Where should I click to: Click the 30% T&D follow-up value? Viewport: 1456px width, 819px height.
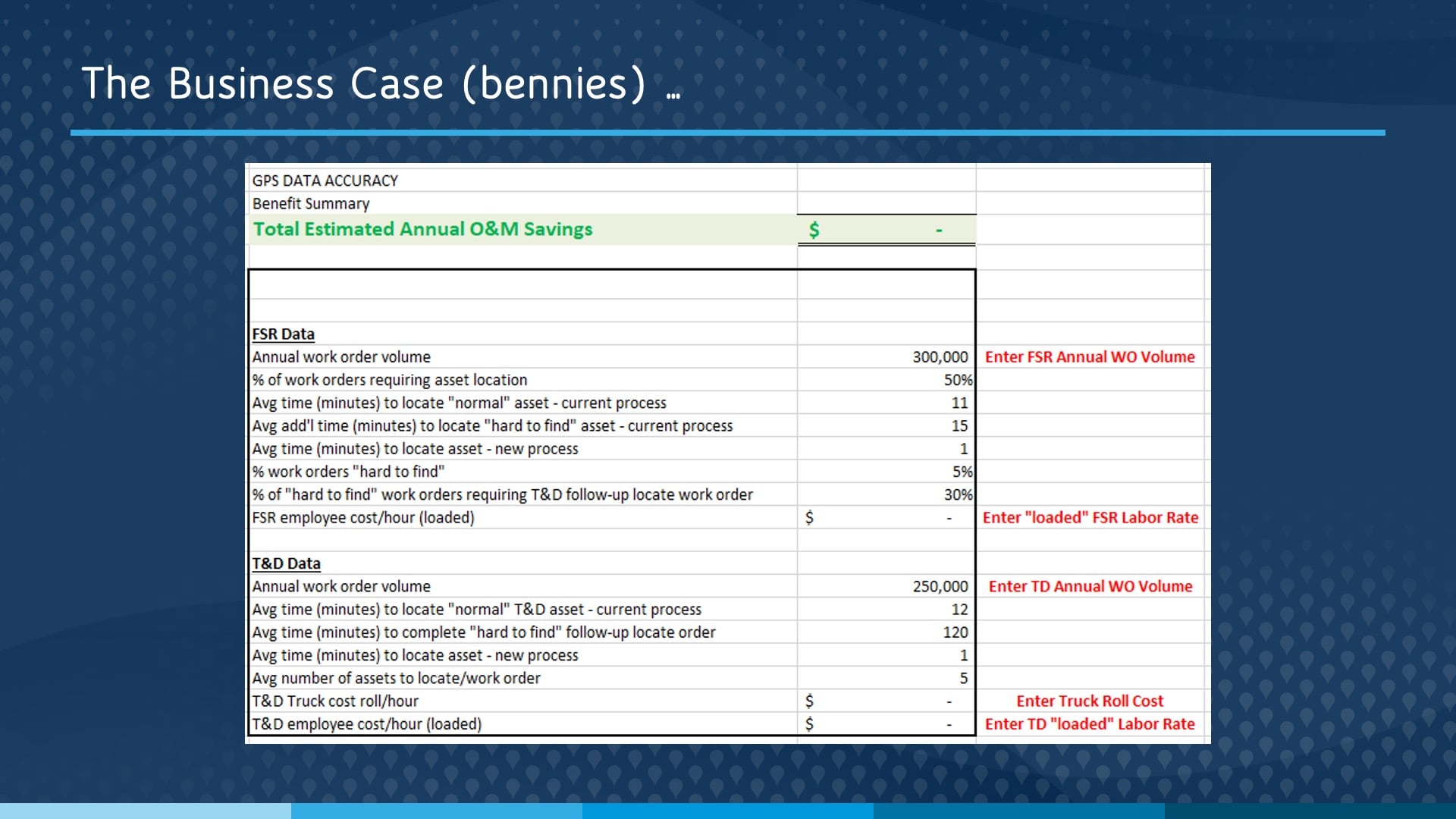click(x=959, y=494)
